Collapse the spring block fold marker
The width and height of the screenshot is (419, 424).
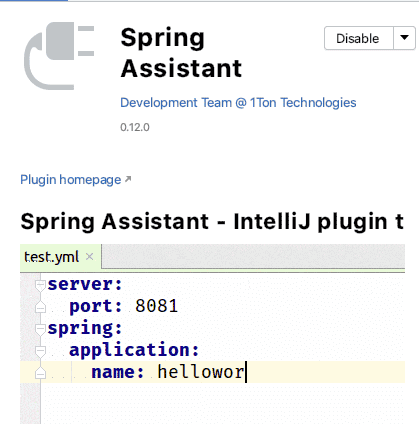pos(40,329)
